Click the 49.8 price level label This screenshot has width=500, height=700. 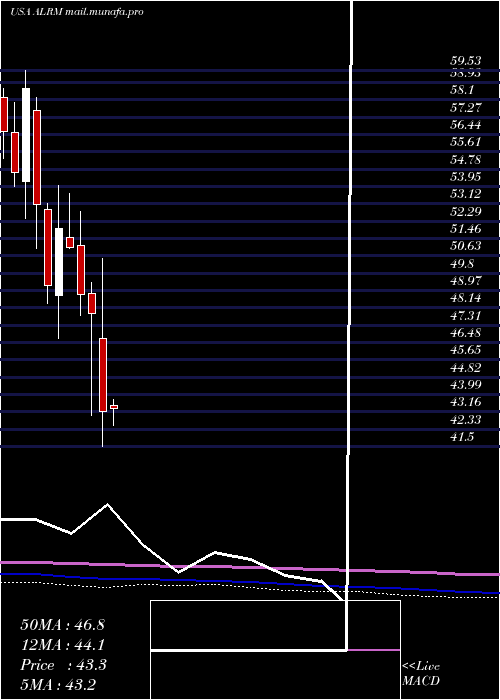point(462,263)
